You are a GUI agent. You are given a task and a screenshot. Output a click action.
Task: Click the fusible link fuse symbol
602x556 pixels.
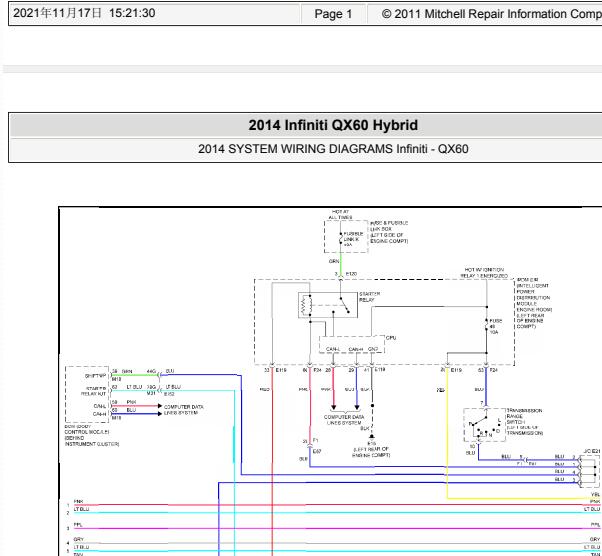341,239
